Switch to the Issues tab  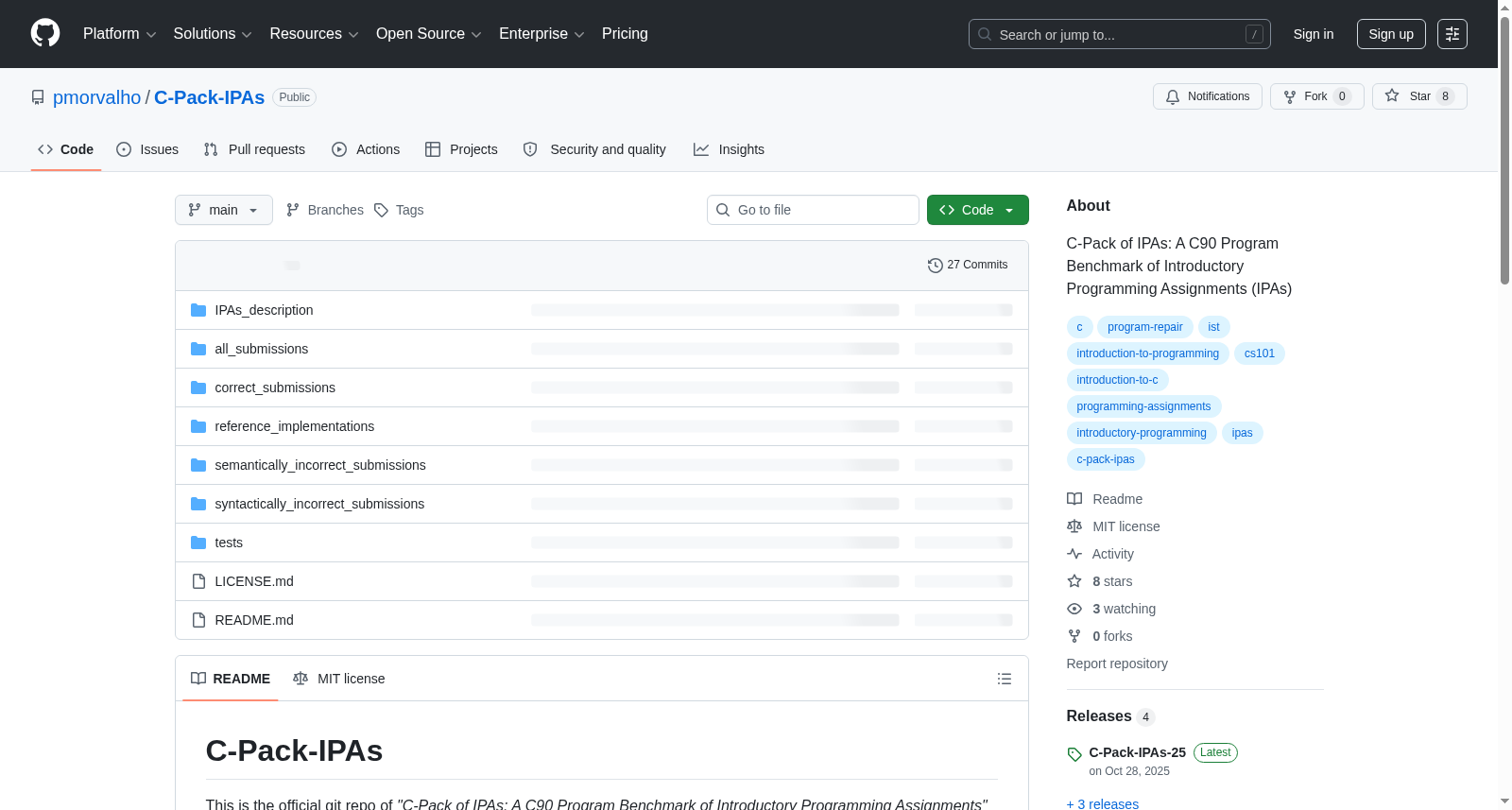147,149
